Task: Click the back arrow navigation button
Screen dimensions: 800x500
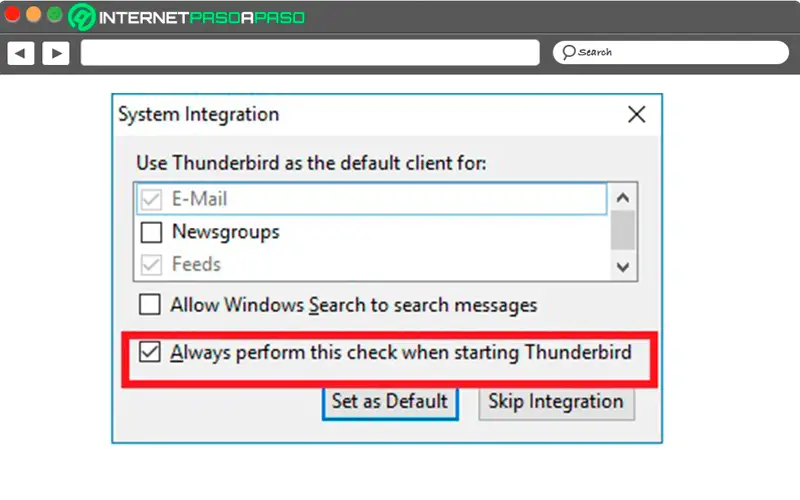Action: (x=20, y=53)
